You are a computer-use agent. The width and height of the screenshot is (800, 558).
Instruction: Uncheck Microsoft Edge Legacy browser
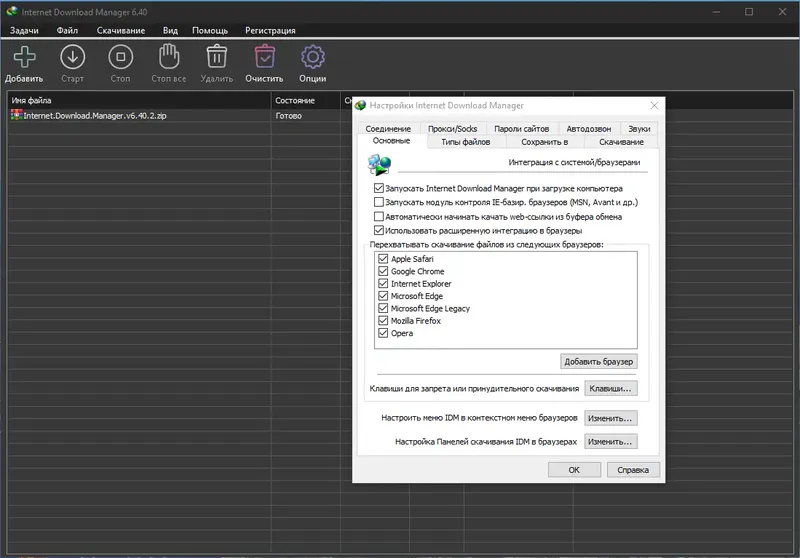(383, 308)
